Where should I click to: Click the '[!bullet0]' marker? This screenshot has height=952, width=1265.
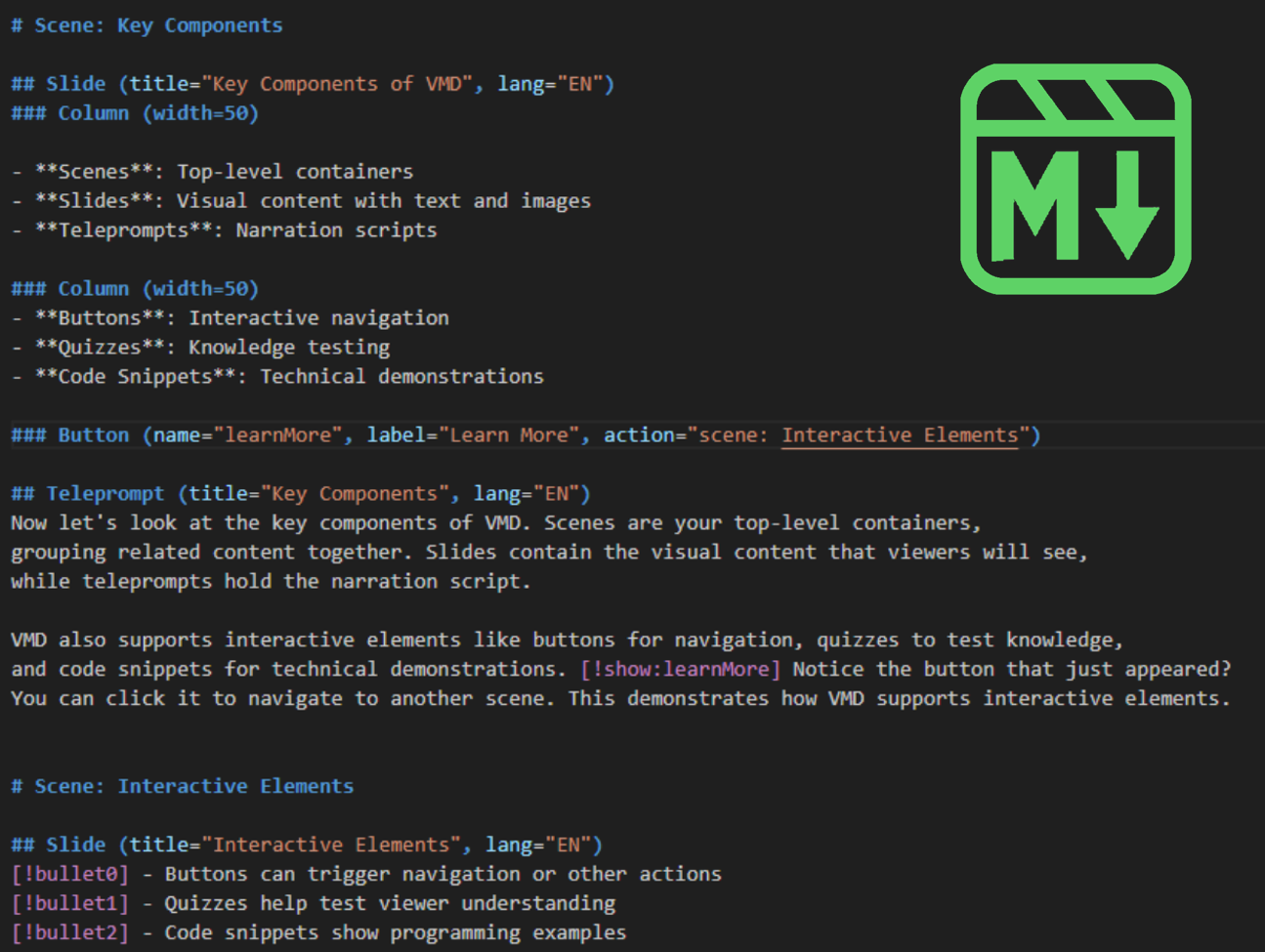(69, 875)
